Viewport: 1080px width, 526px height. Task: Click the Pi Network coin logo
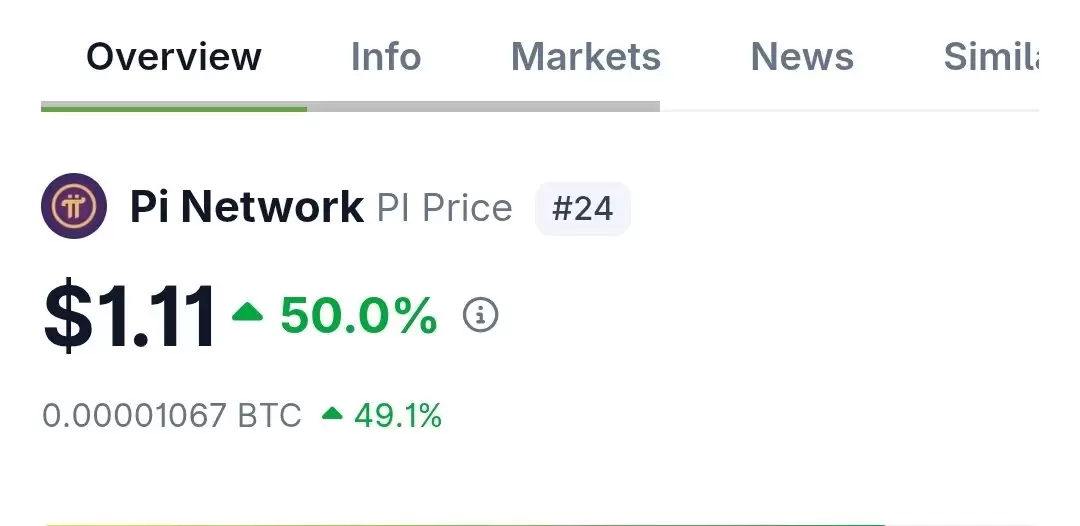pos(74,206)
